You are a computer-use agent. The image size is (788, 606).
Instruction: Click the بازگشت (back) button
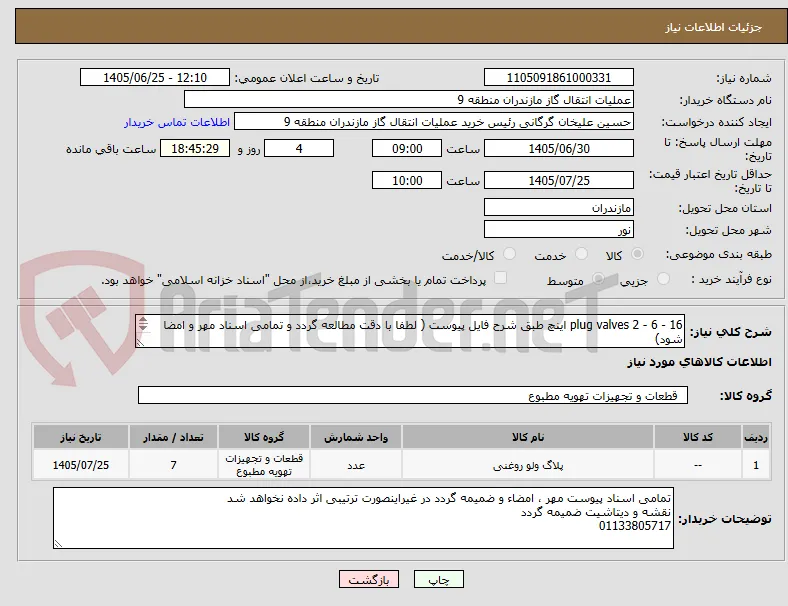point(369,579)
